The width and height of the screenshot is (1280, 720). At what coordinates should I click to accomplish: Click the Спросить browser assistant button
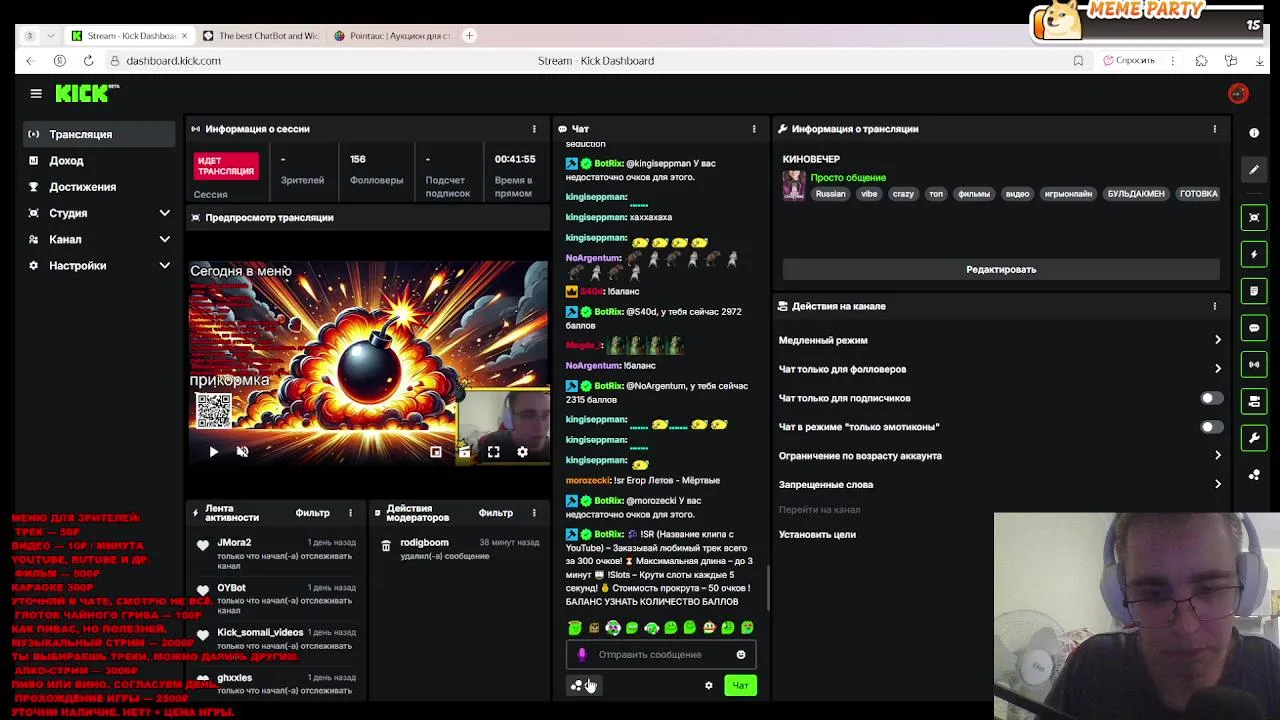(1129, 61)
